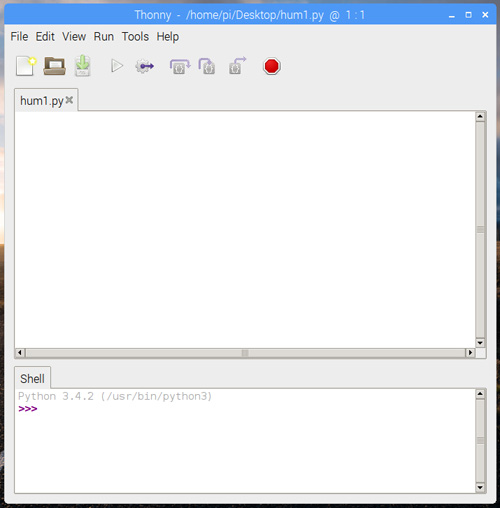Click the Step Into icon
Image resolution: width=500 pixels, height=508 pixels.
point(207,66)
